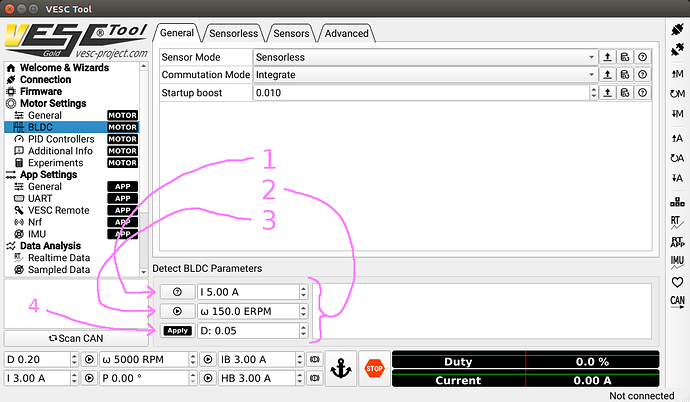Click the connect plug icon in the right toolbar
Viewport: 690px width, 402px height.
click(x=677, y=29)
